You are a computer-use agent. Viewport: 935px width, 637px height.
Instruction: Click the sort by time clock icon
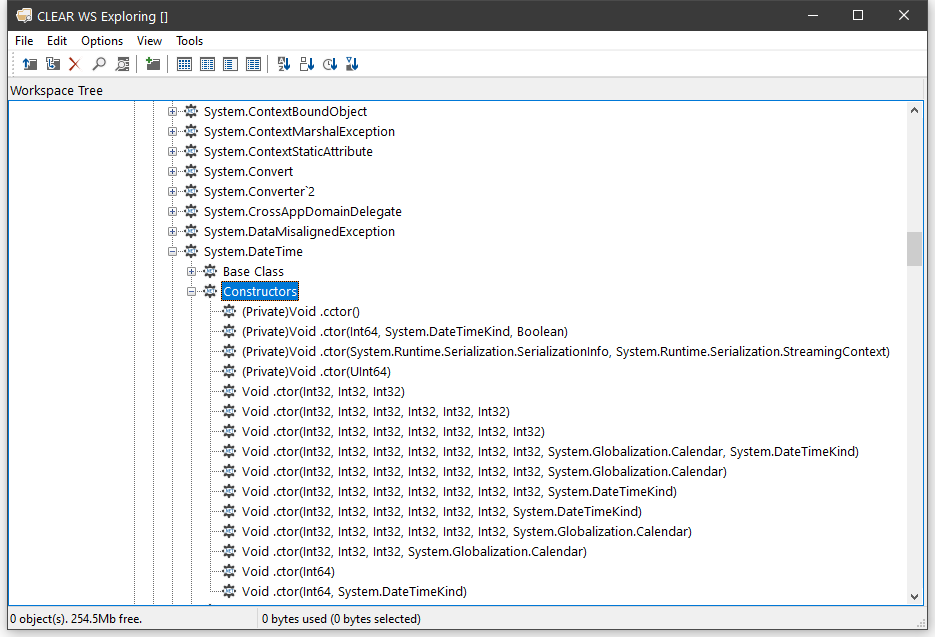330,64
